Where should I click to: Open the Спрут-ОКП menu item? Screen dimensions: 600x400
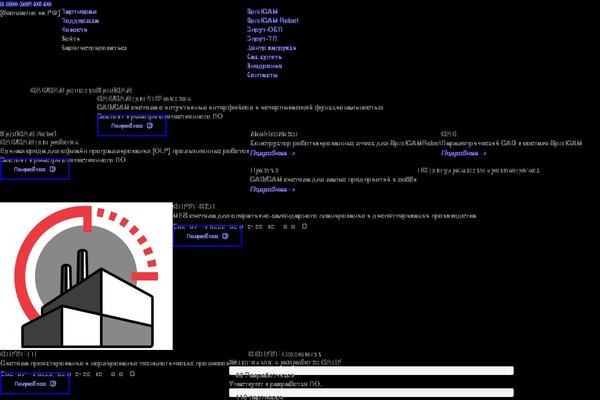[264, 30]
